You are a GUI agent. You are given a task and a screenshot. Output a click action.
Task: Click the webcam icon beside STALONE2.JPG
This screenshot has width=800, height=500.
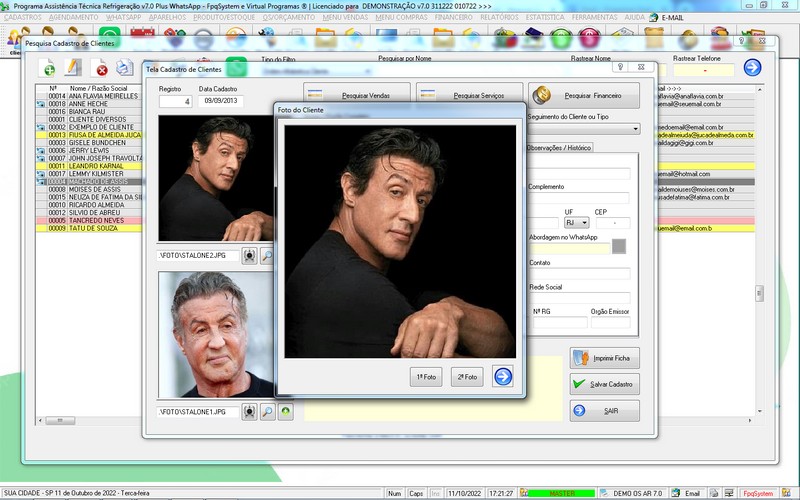[249, 256]
